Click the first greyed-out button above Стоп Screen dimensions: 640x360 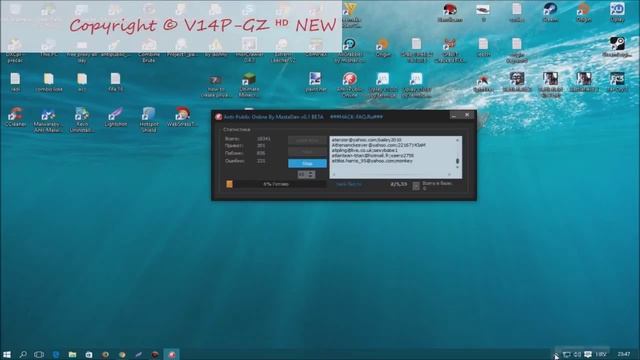tap(307, 140)
